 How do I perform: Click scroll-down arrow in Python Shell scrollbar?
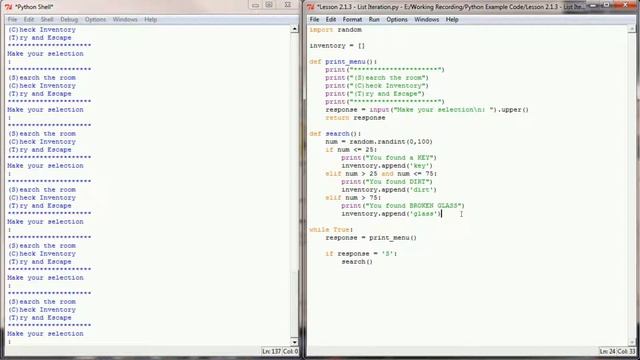click(x=294, y=342)
